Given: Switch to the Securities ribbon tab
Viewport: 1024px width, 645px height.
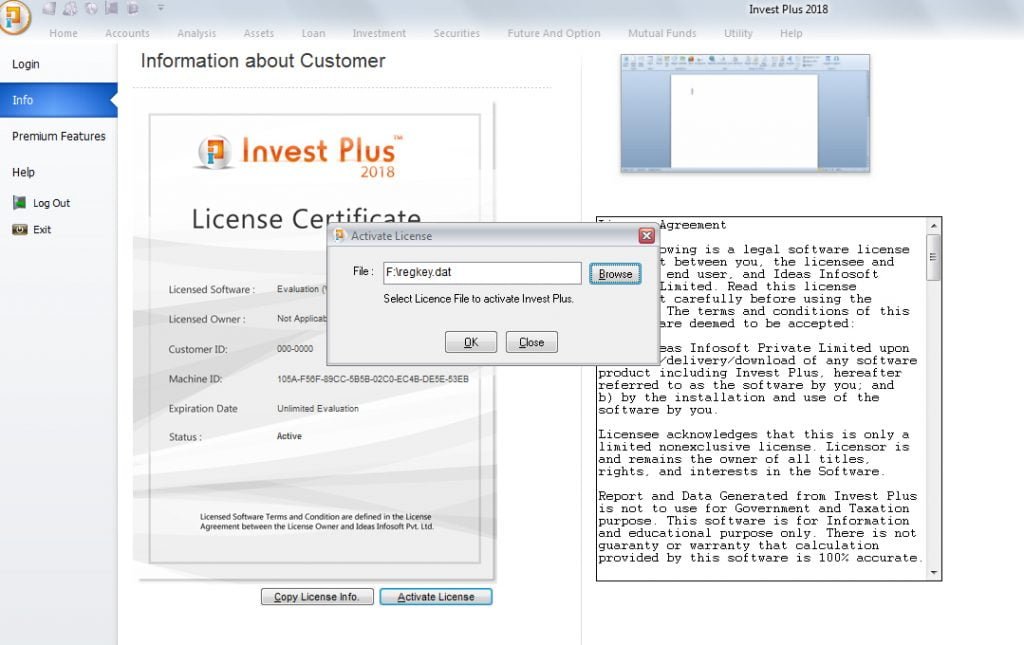Looking at the screenshot, I should 456,33.
